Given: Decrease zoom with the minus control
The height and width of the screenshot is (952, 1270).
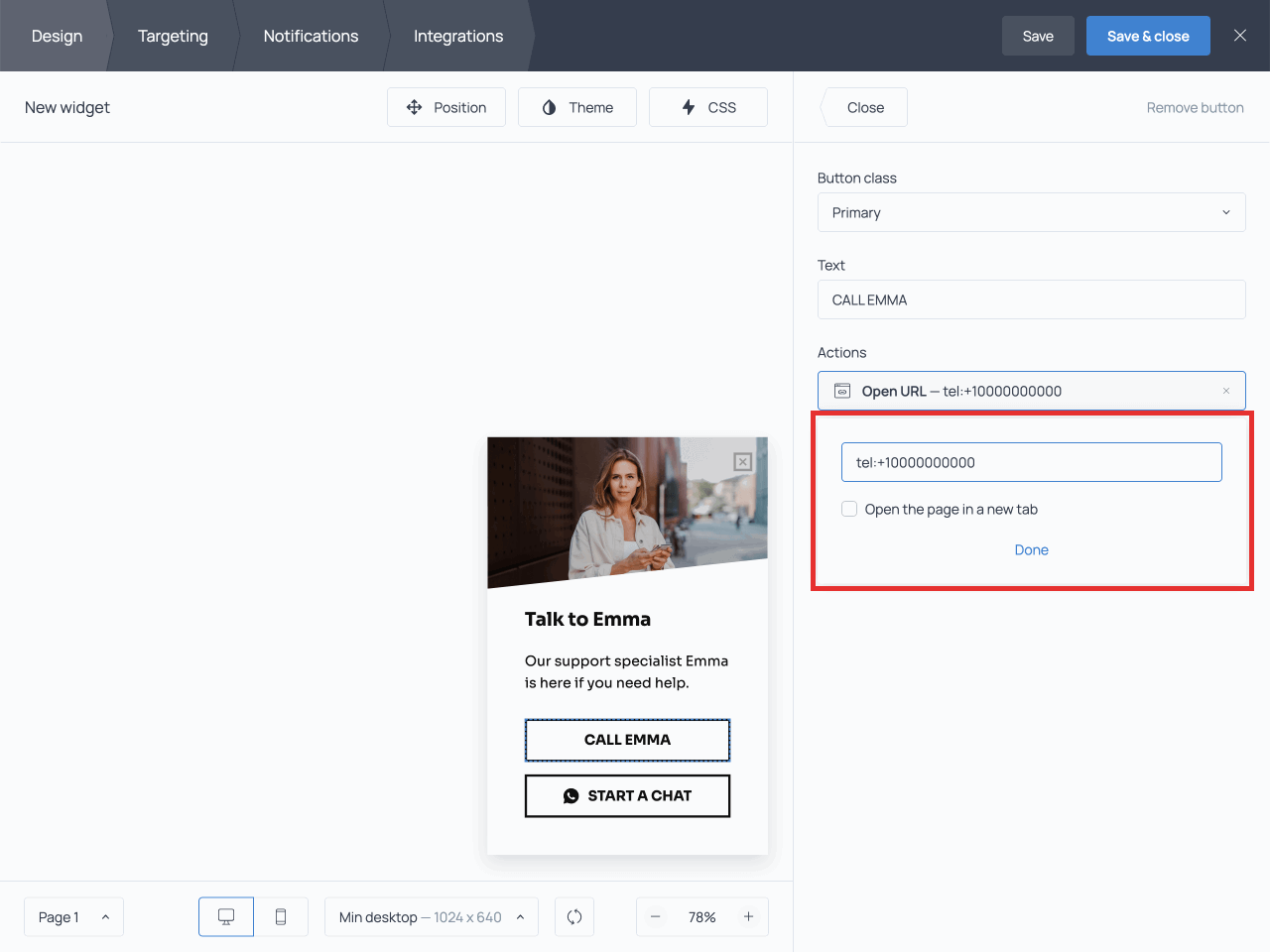Looking at the screenshot, I should coord(656,916).
